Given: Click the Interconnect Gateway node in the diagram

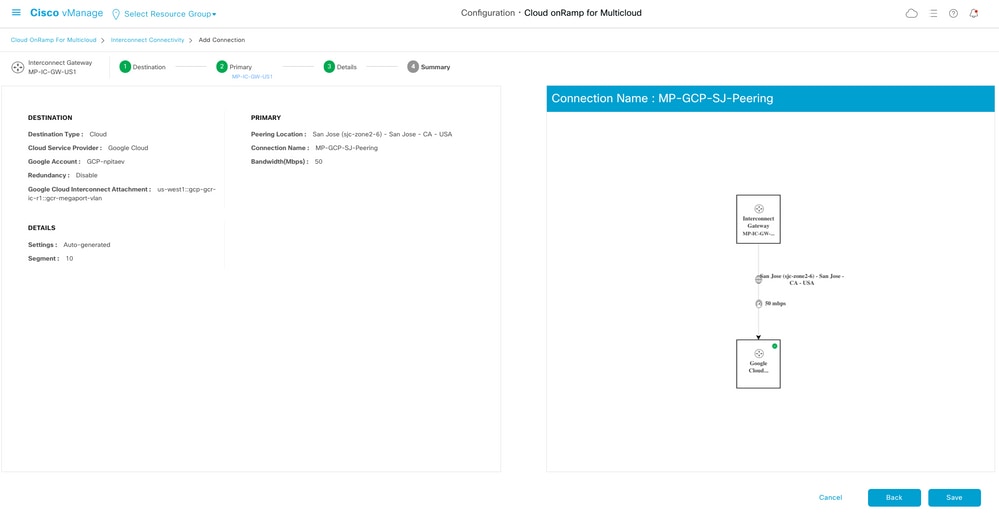Looking at the screenshot, I should click(x=758, y=219).
